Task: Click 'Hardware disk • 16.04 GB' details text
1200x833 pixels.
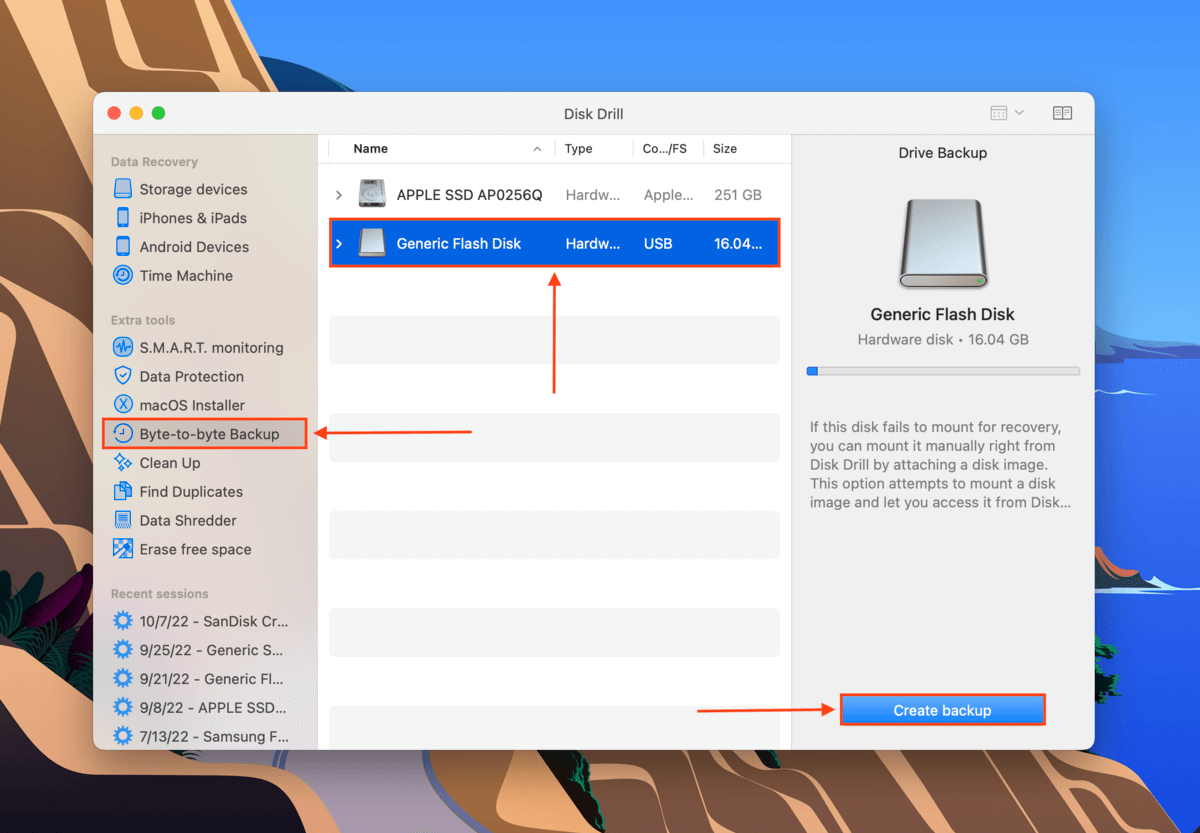Action: coord(943,340)
